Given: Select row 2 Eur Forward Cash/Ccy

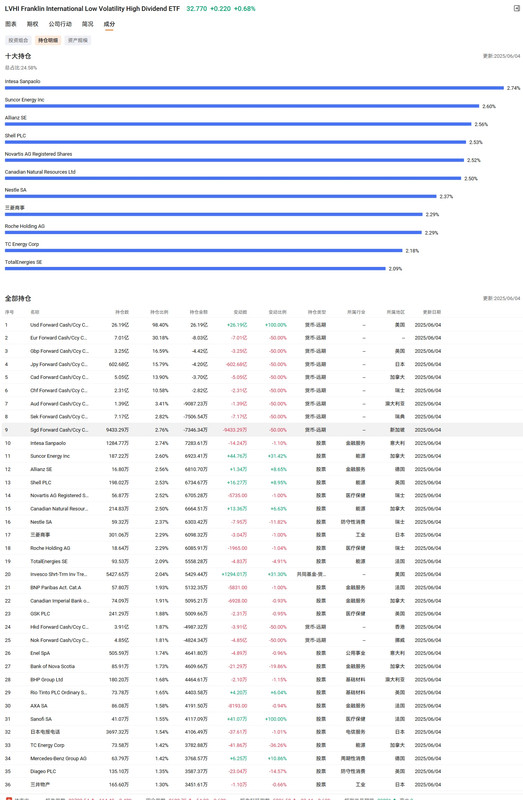Looking at the screenshot, I should point(261,338).
